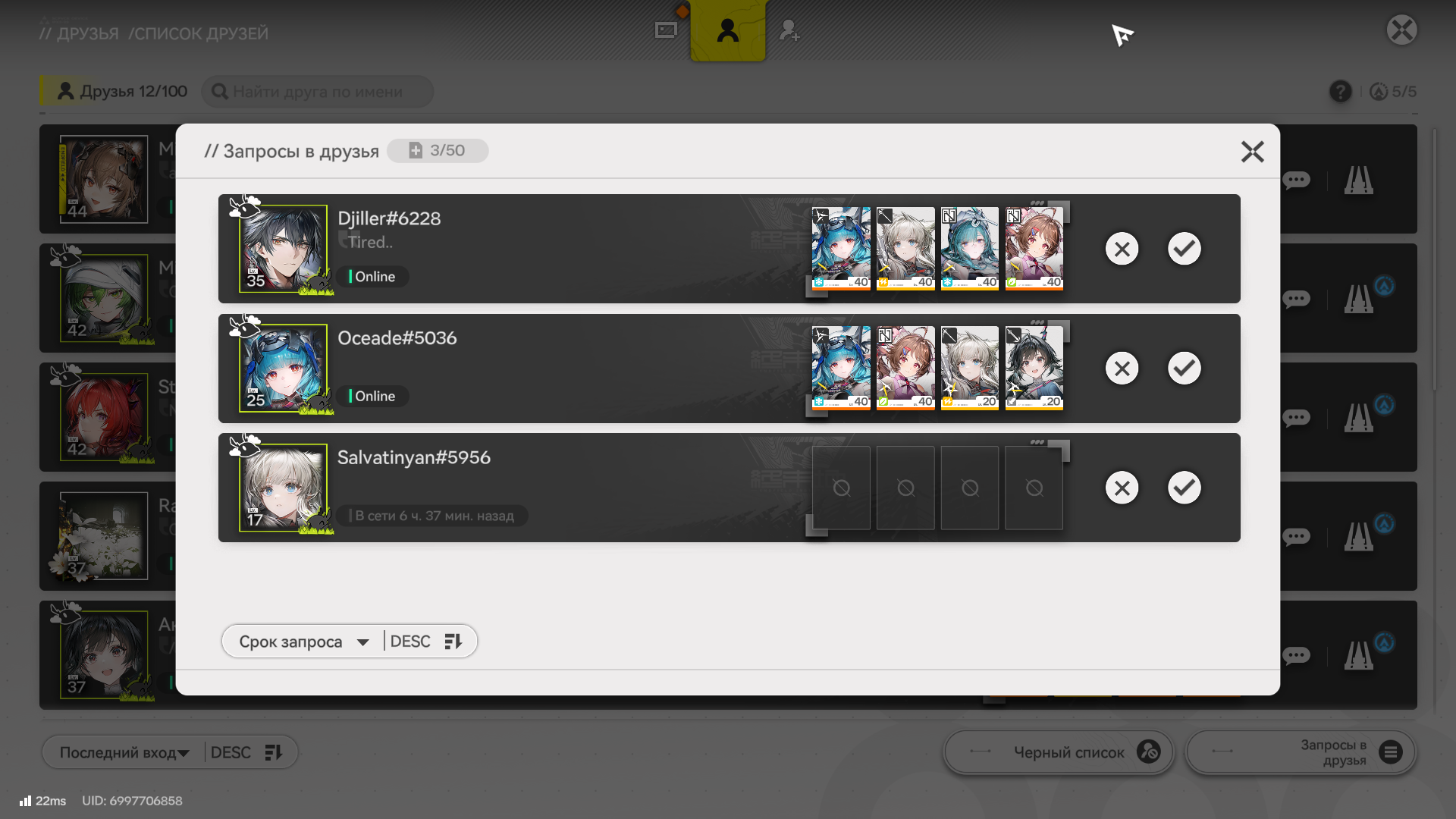Select the friends list tab icon
The height and width of the screenshot is (819, 1456).
tap(727, 30)
